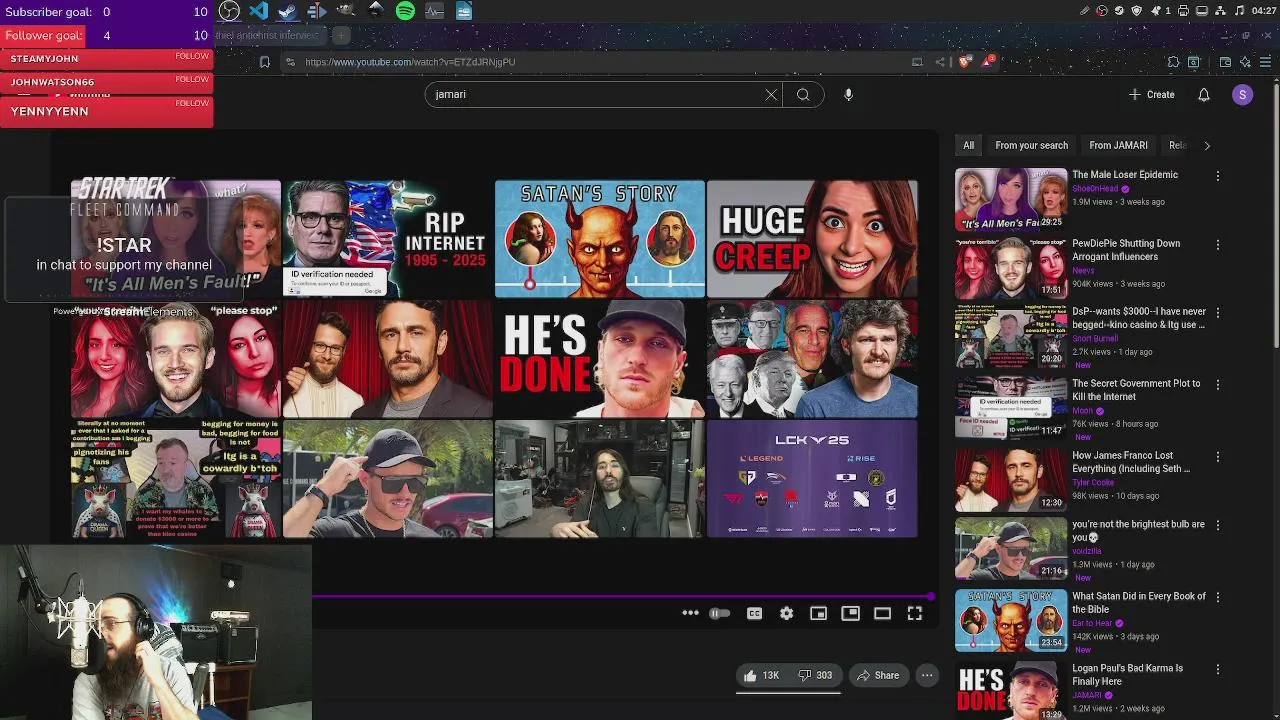Select the 'From your search' chip

point(1031,145)
